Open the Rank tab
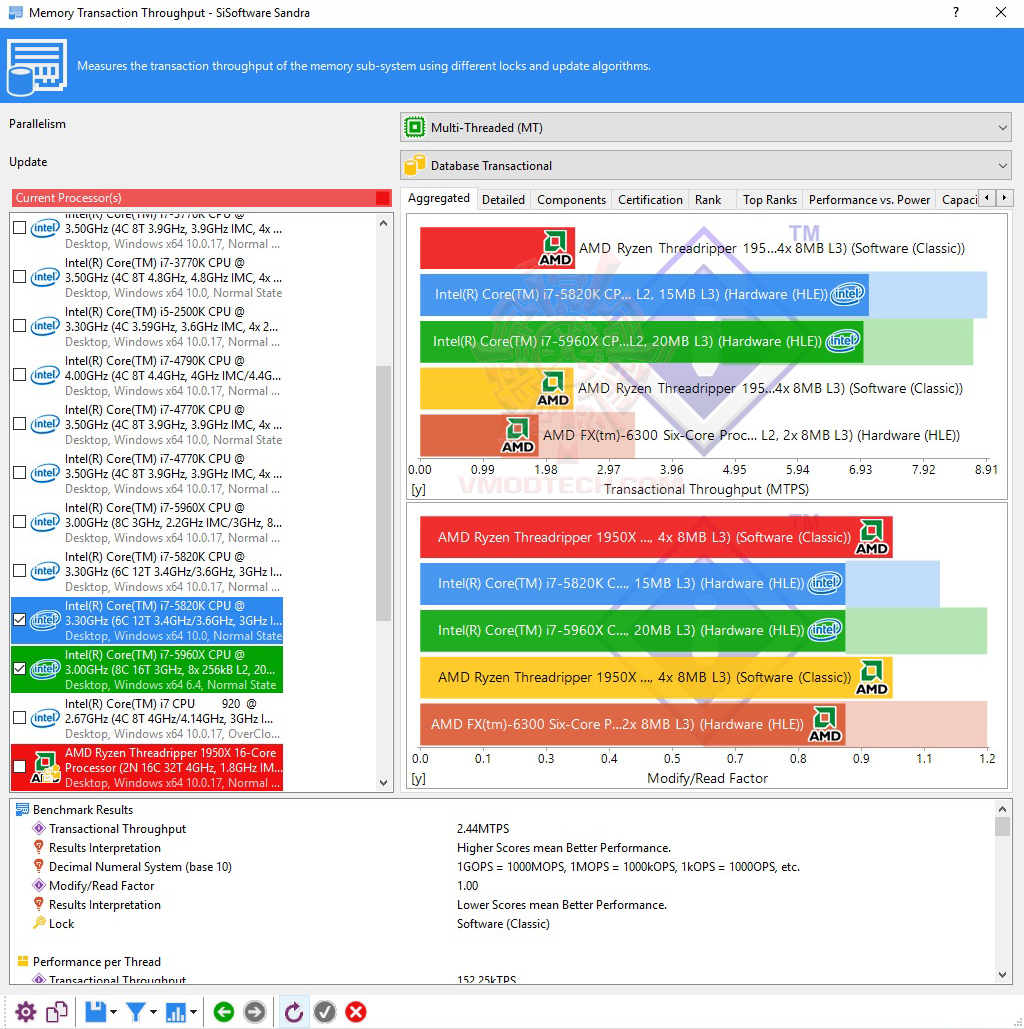Viewport: 1024px width, 1029px height. (x=708, y=200)
